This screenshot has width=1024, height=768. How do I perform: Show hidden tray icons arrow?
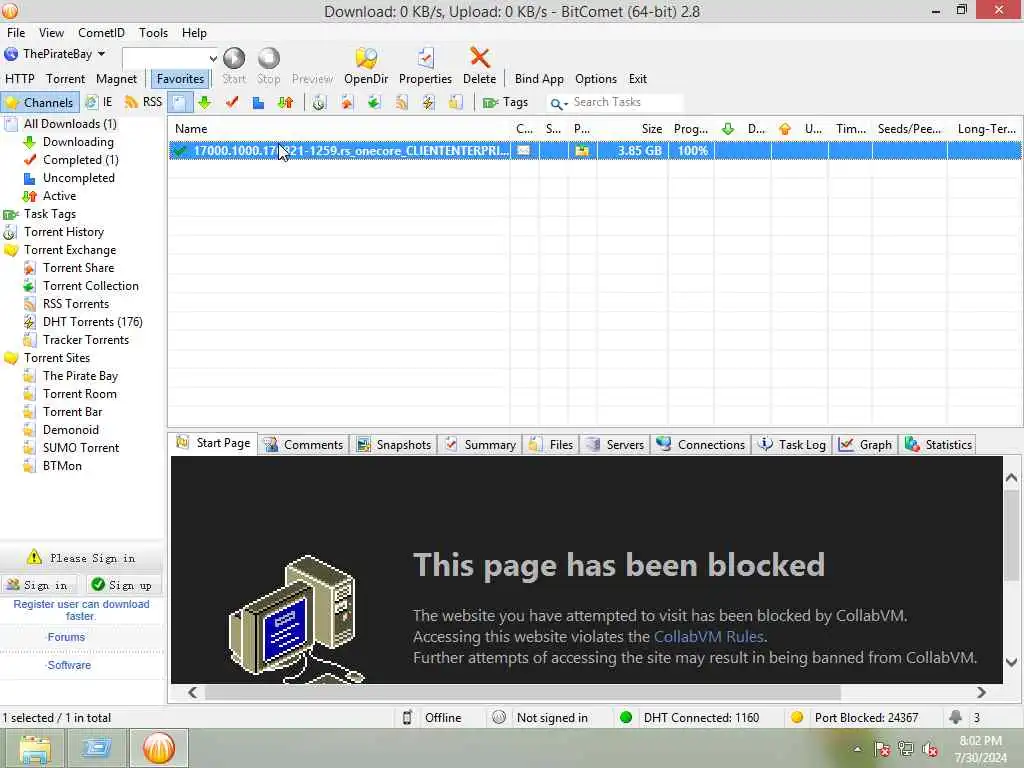coord(857,749)
